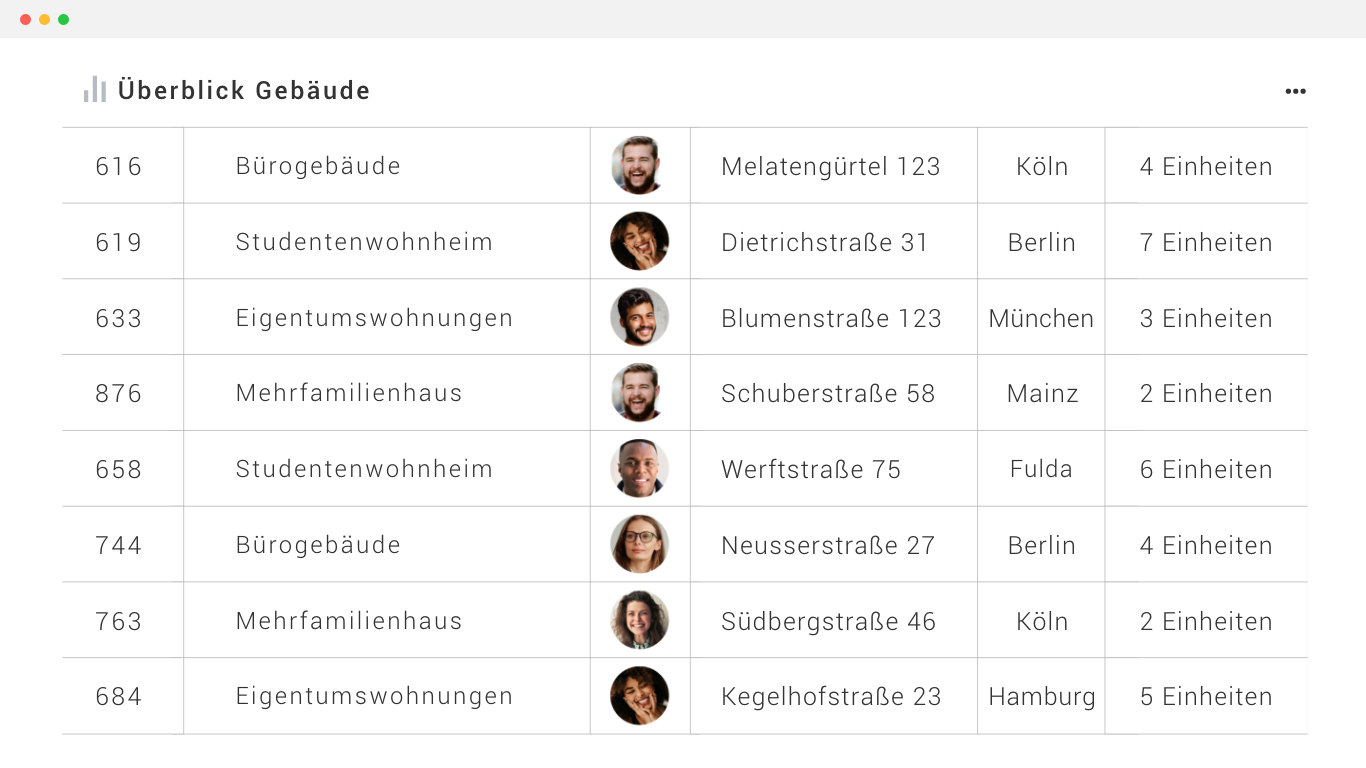
Task: Select the avatar beside Werftstraße 75
Action: click(639, 469)
